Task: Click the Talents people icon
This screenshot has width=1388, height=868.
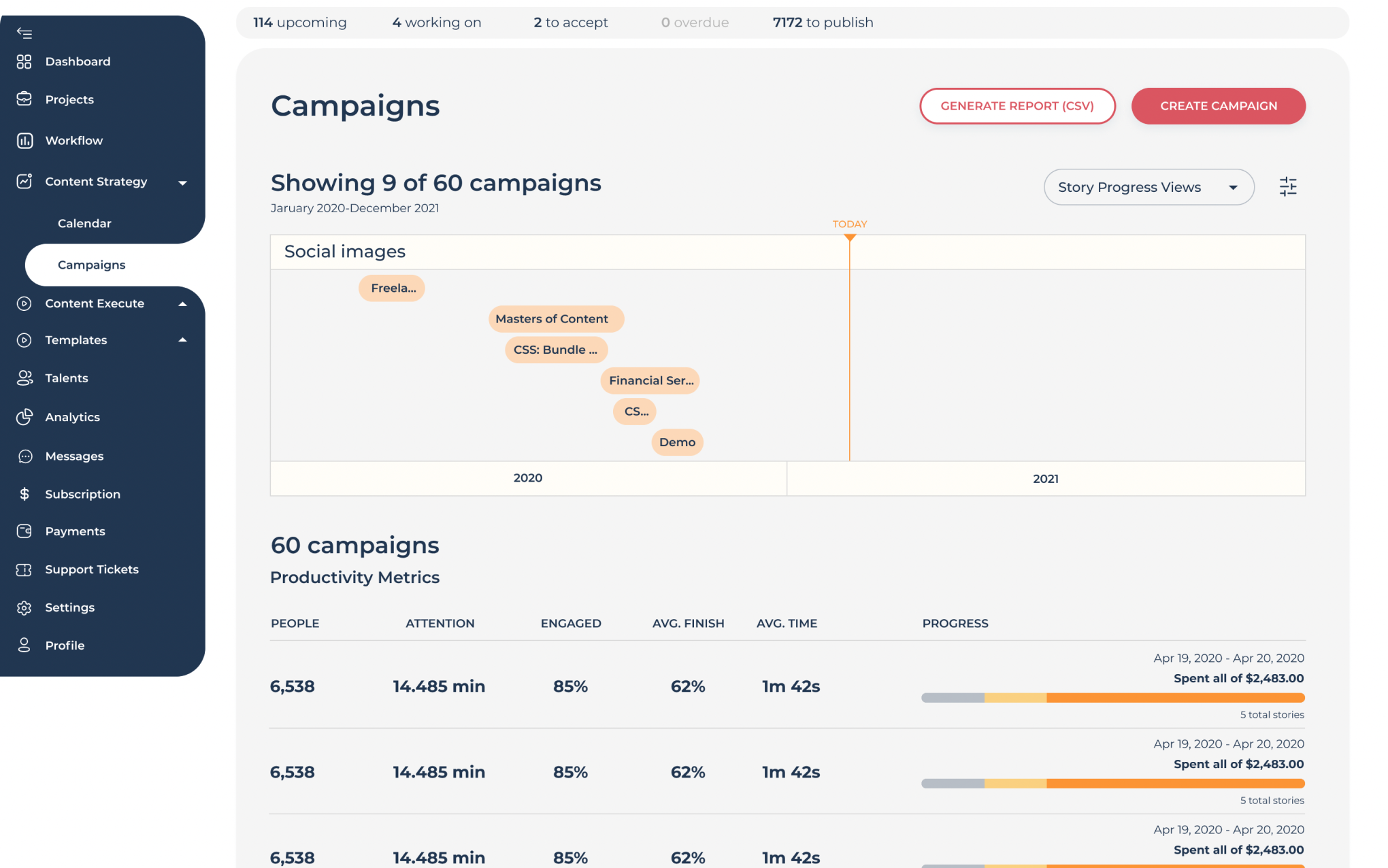Action: pos(24,378)
